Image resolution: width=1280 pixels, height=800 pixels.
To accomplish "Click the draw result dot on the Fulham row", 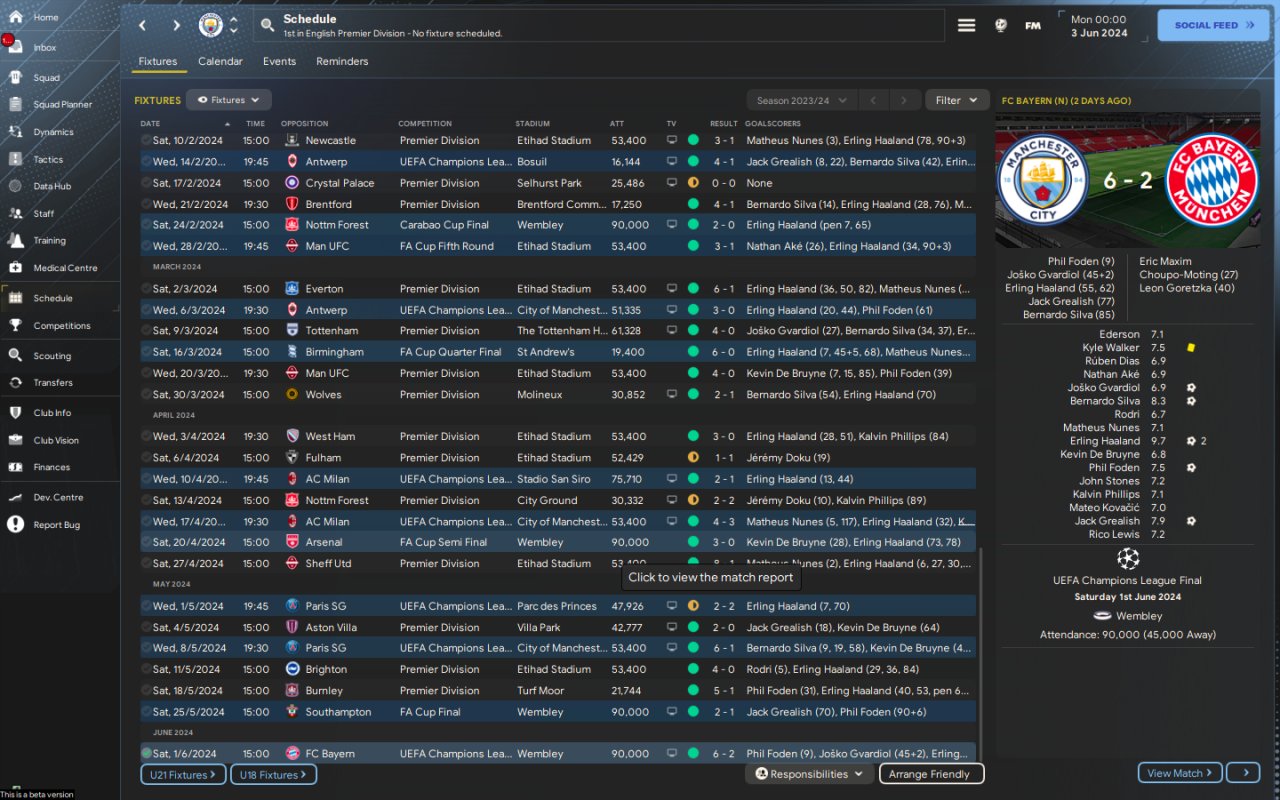I will [693, 458].
